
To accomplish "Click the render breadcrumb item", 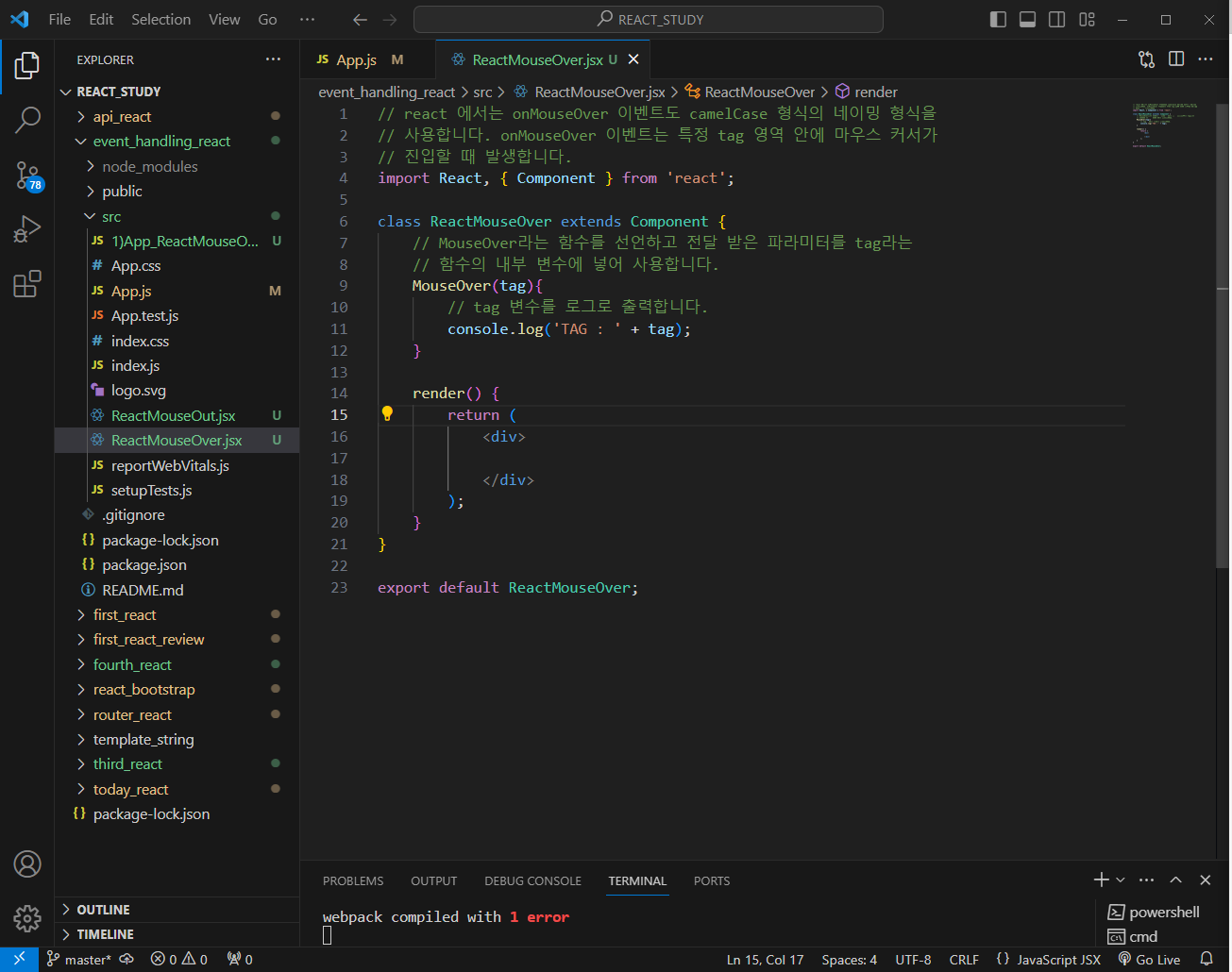I will pyautogui.click(x=866, y=92).
